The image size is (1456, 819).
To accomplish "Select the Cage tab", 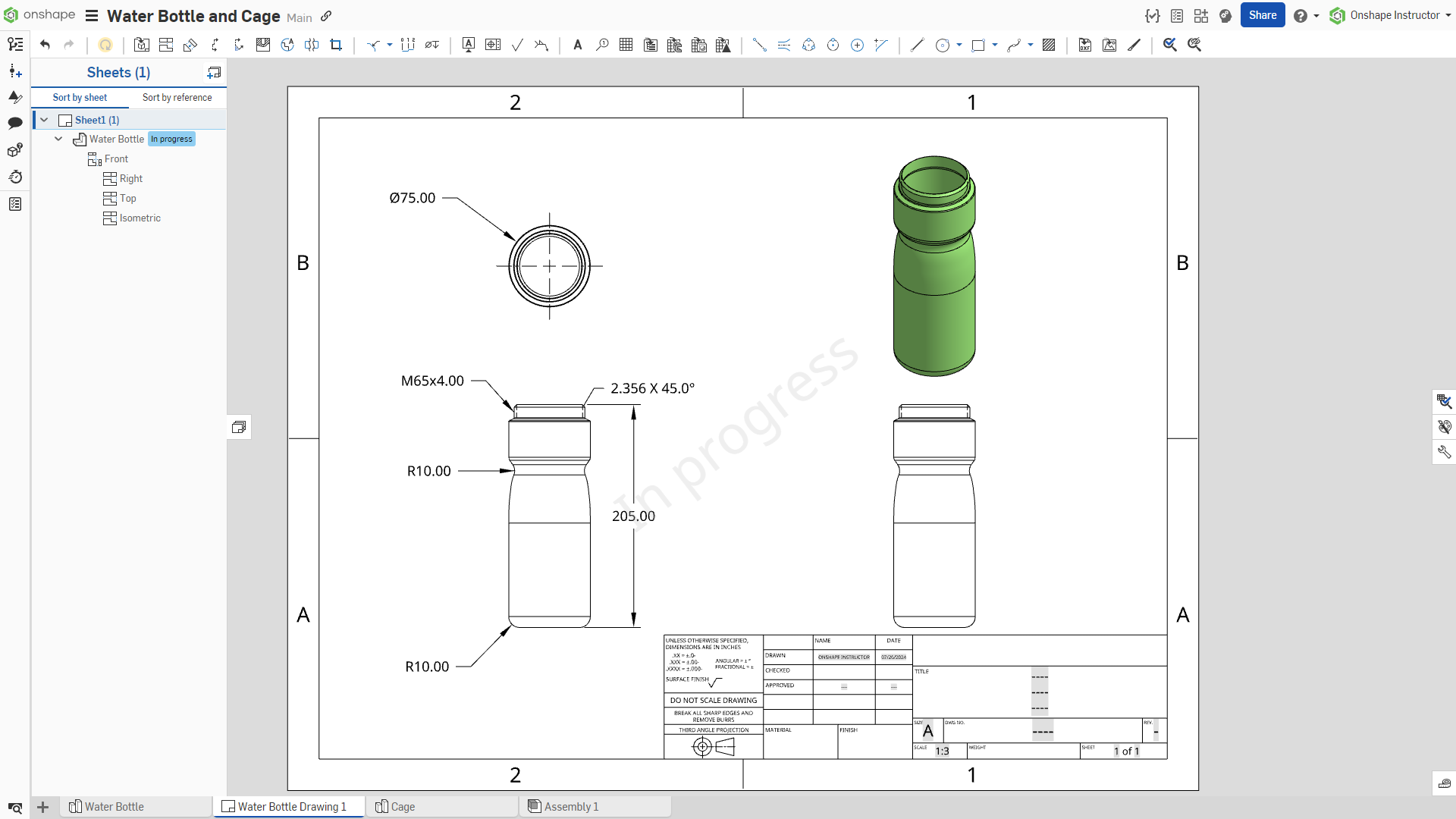I will 402,807.
